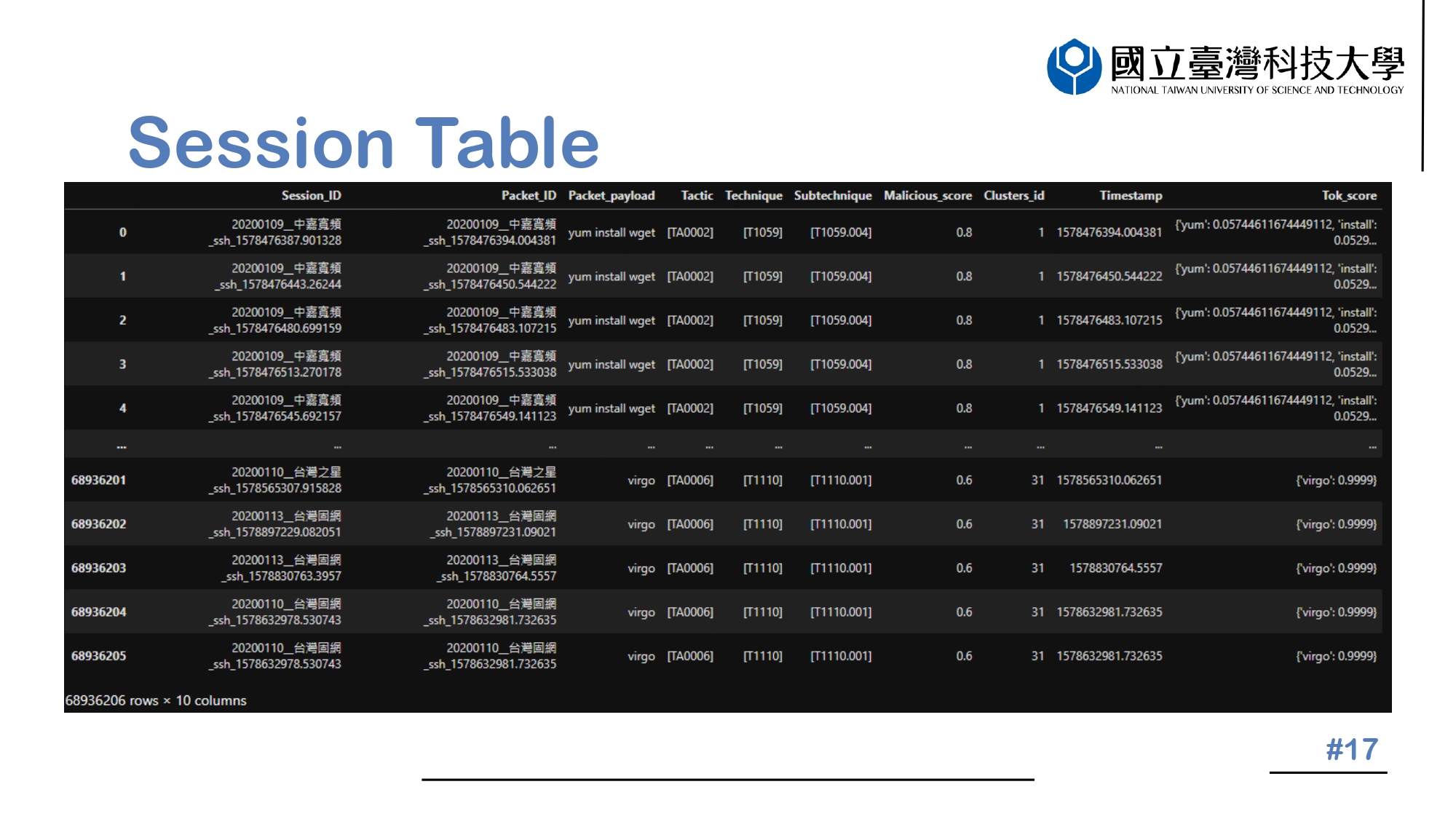Click the rows by columns summary text
The width and height of the screenshot is (1456, 819).
click(156, 700)
